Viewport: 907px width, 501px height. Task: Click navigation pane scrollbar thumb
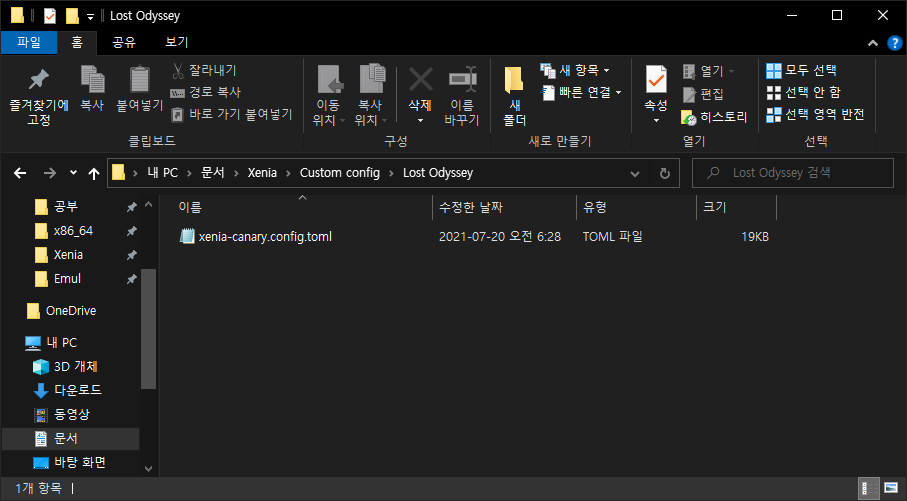point(148,329)
